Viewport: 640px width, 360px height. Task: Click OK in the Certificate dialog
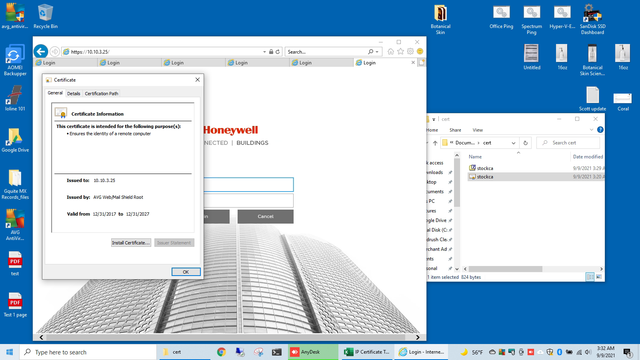click(186, 272)
